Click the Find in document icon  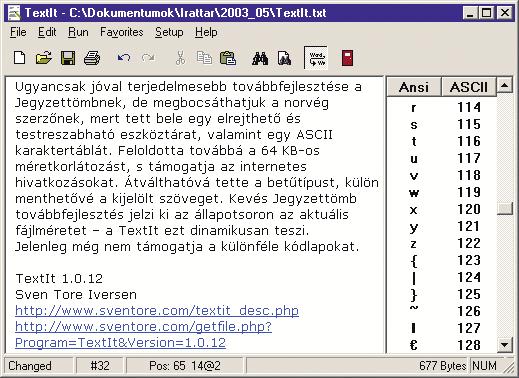(x=284, y=58)
